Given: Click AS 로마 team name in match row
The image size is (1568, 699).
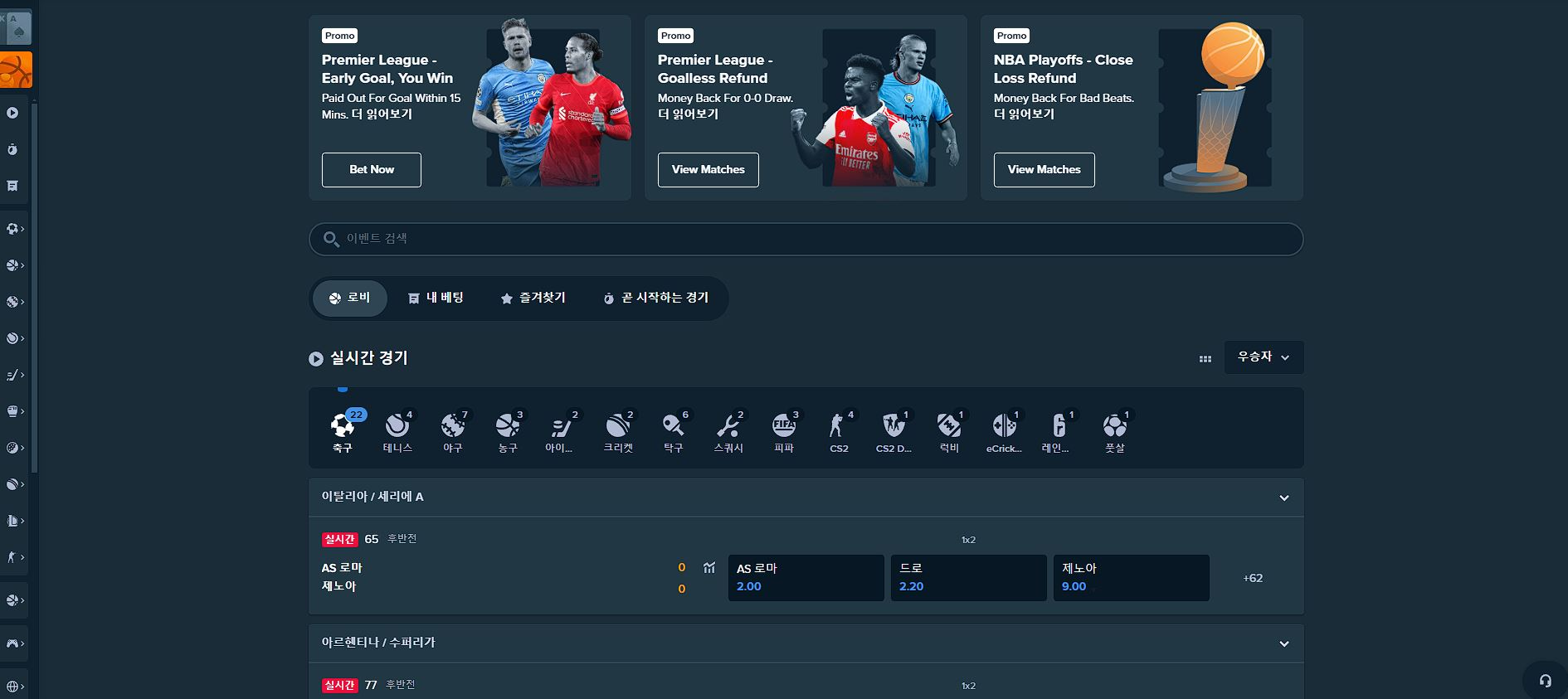Looking at the screenshot, I should pos(342,568).
